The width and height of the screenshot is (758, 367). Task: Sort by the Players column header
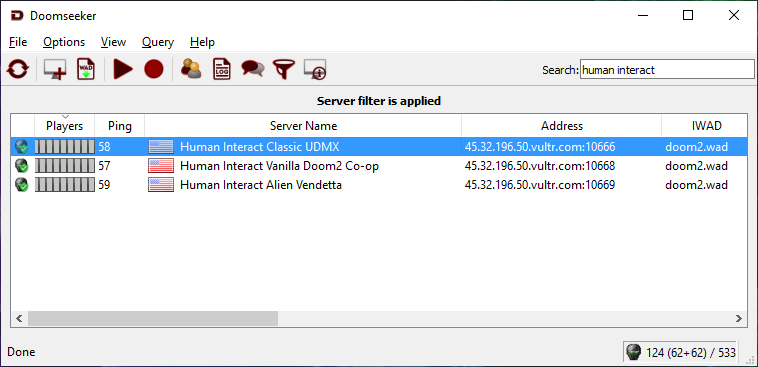64,126
